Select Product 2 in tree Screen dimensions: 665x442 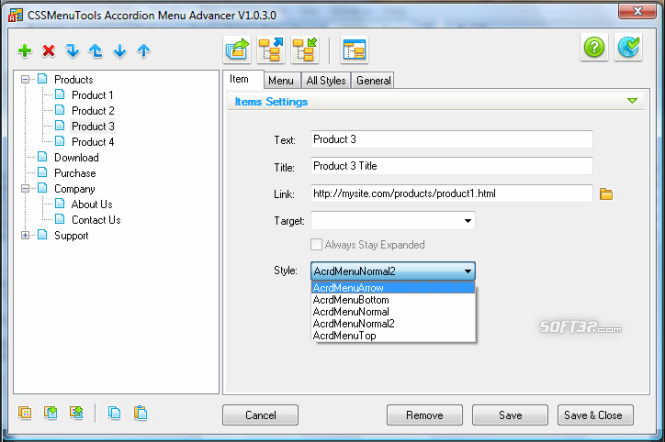tap(93, 111)
